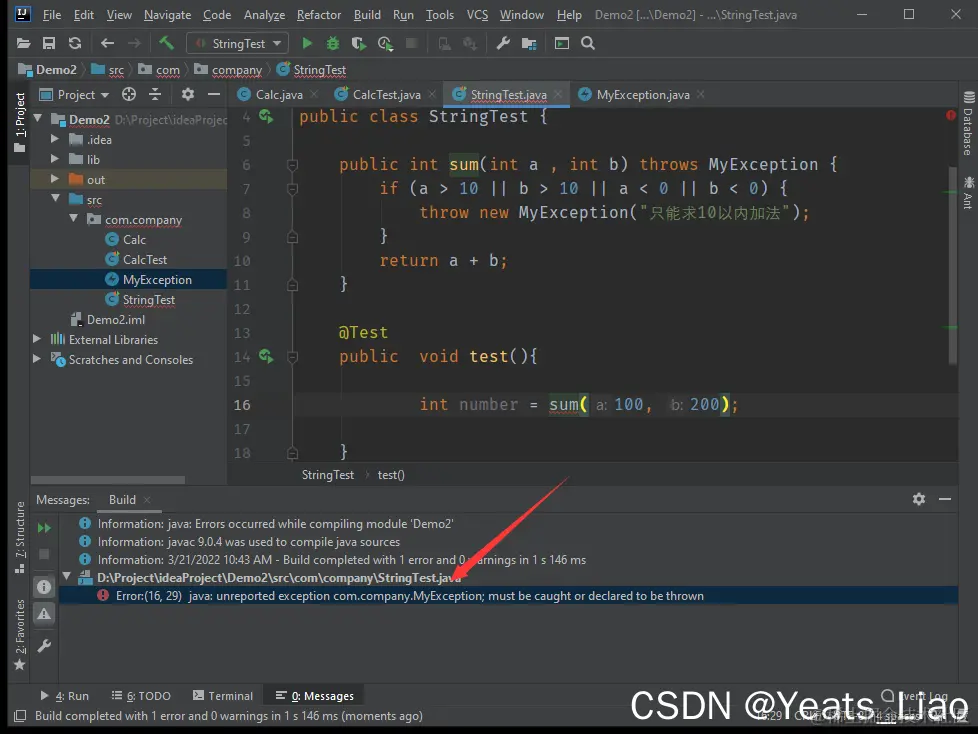This screenshot has height=734, width=978.
Task: Expand out folder node
Action: point(56,178)
